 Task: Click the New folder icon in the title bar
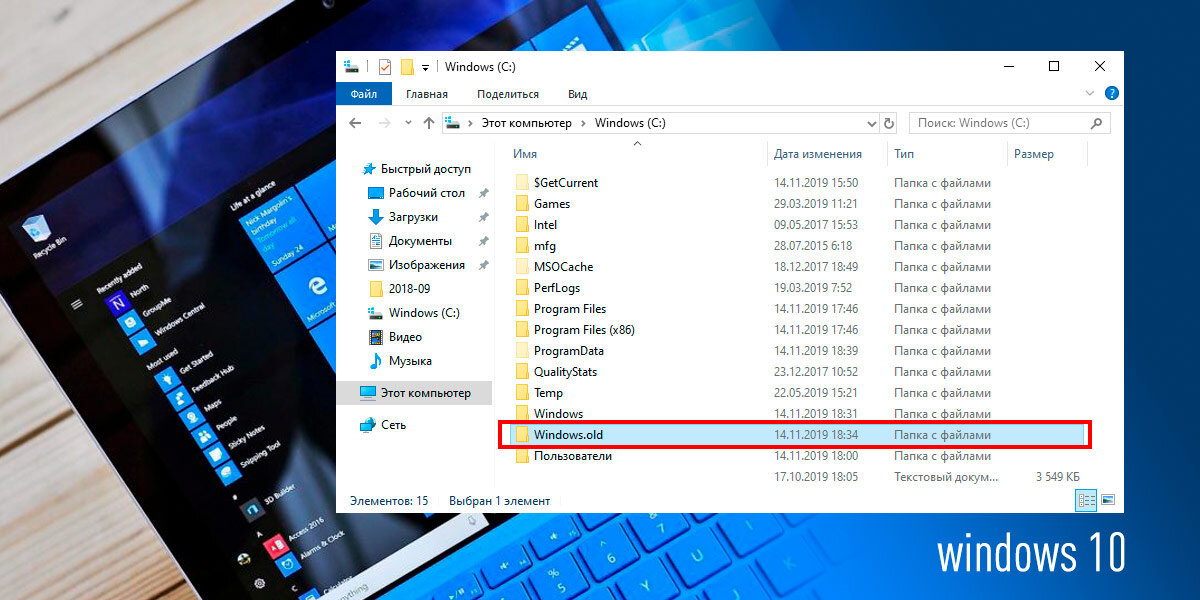(x=407, y=67)
